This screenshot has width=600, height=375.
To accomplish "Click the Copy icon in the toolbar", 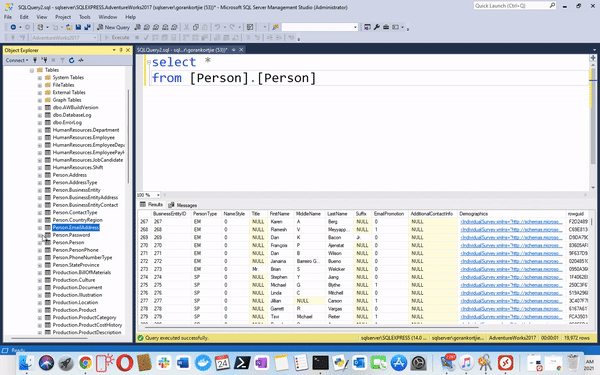I will pos(196,27).
